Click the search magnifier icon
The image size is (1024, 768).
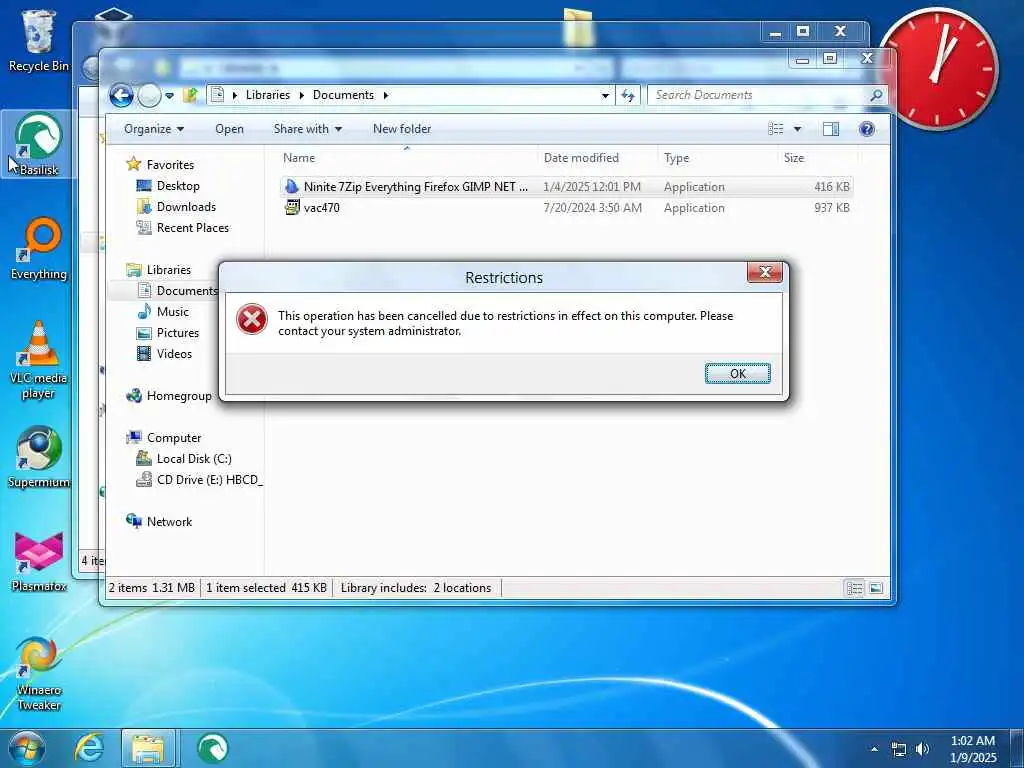coord(876,95)
